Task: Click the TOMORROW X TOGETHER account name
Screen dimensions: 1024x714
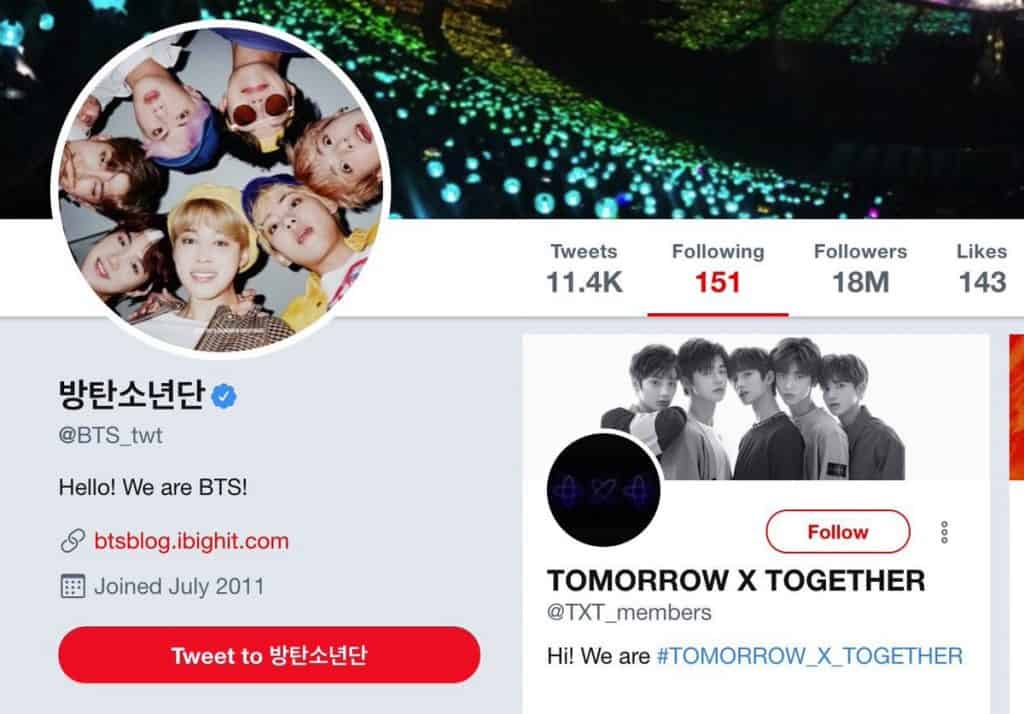Action: point(736,580)
